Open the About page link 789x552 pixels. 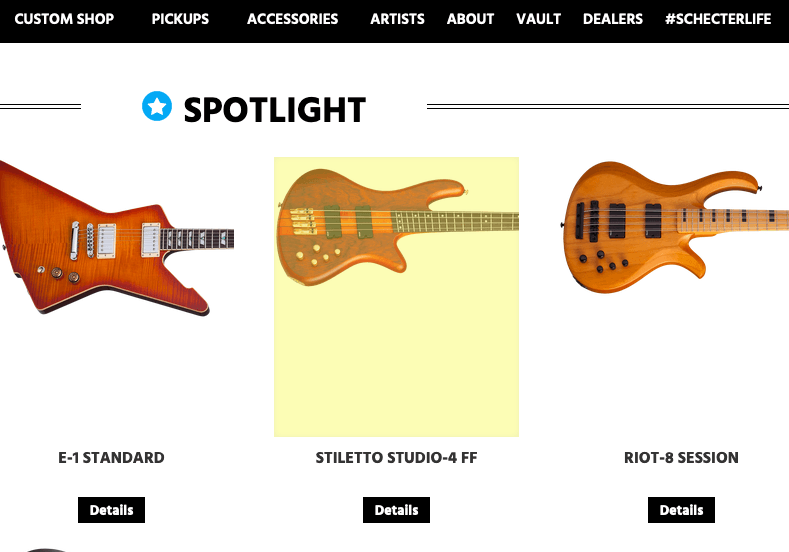click(x=470, y=19)
